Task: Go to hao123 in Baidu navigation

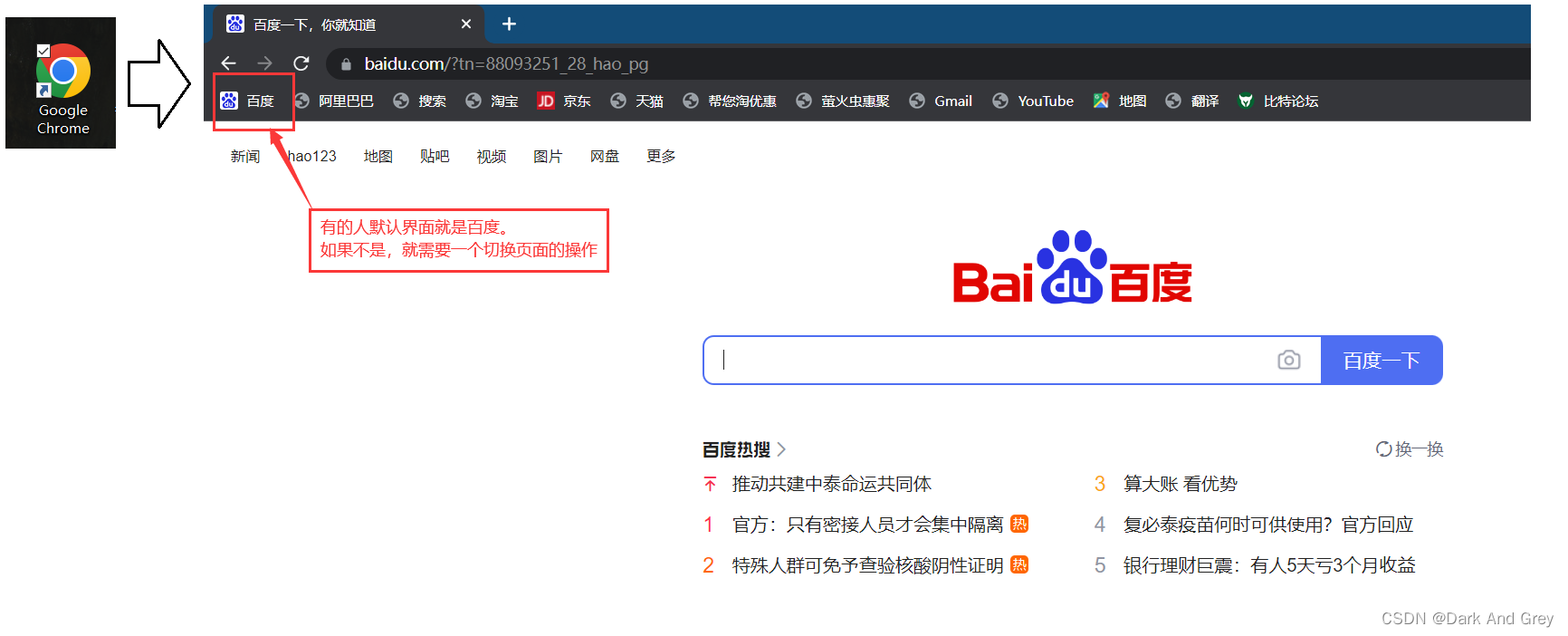Action: click(x=312, y=156)
